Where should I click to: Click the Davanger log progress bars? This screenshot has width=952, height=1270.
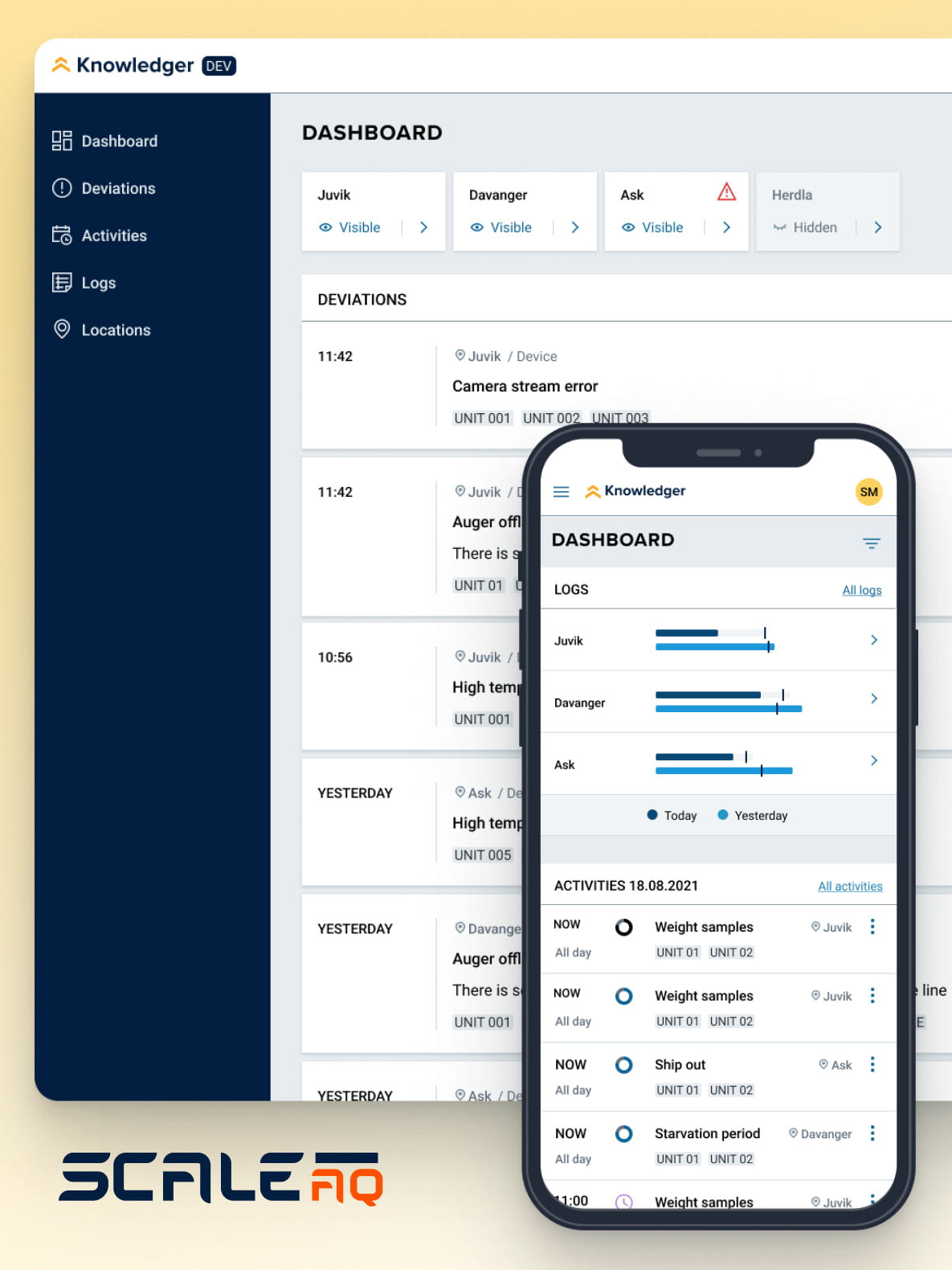729,702
